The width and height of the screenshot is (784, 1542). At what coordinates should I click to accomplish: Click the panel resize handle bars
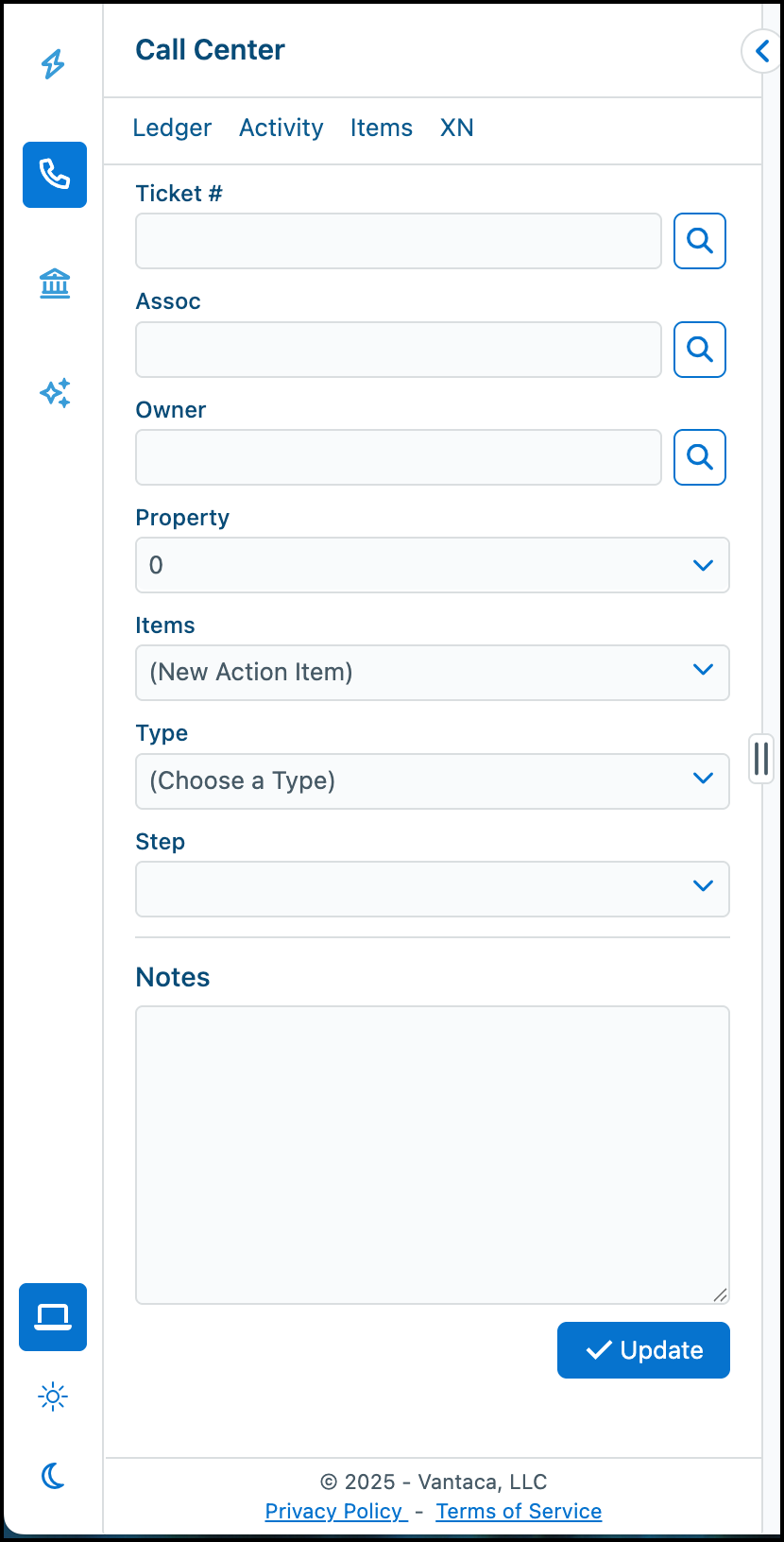(761, 759)
